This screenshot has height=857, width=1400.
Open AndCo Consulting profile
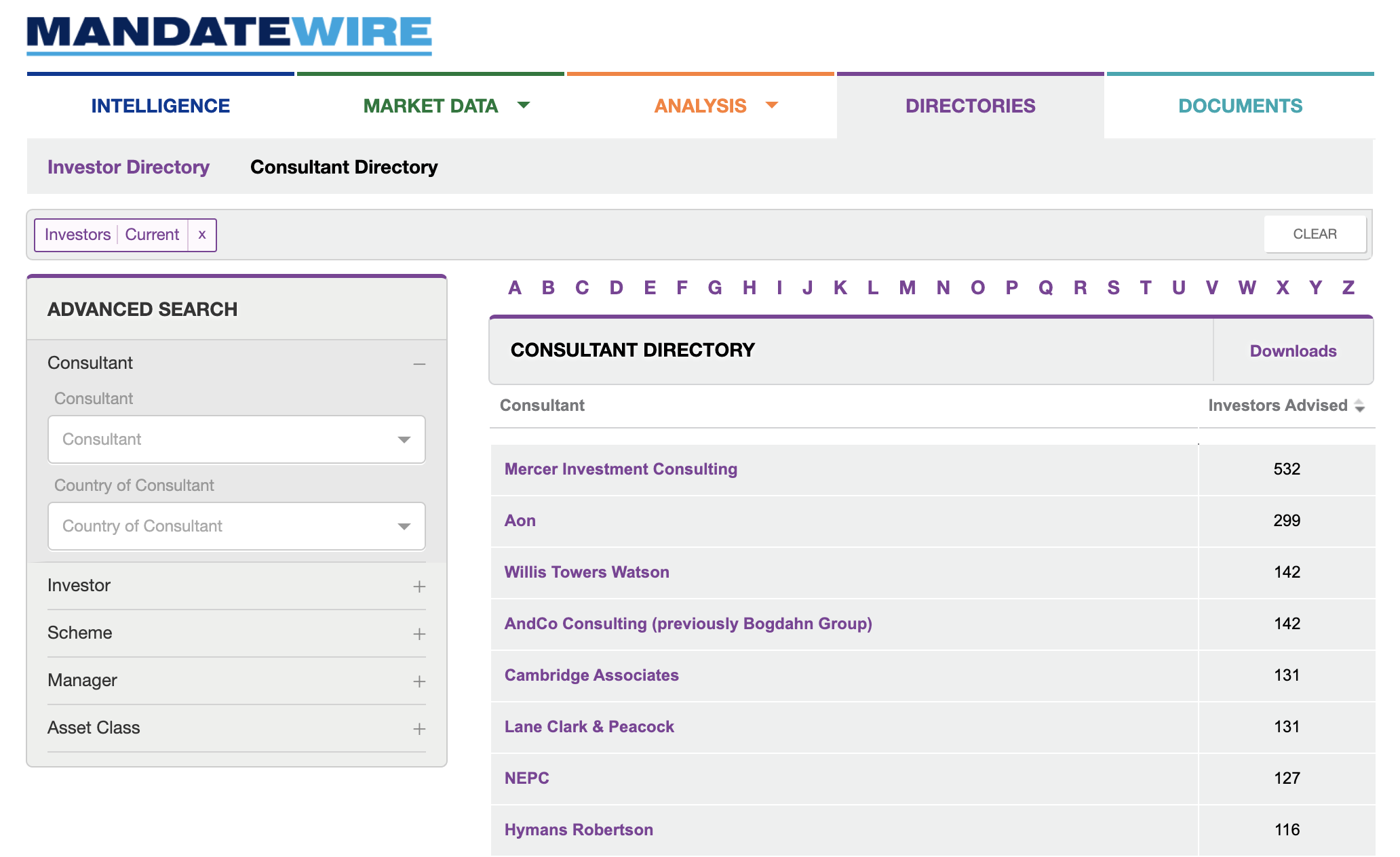[688, 624]
